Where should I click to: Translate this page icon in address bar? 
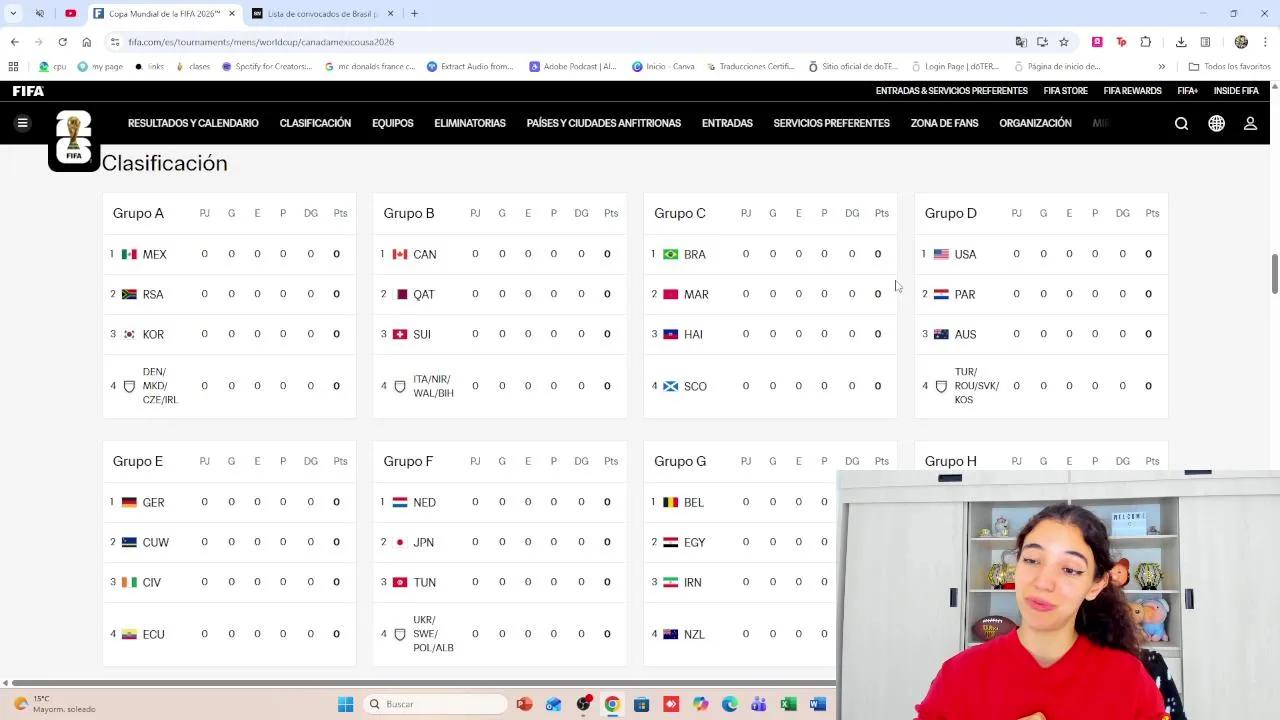coord(1021,42)
